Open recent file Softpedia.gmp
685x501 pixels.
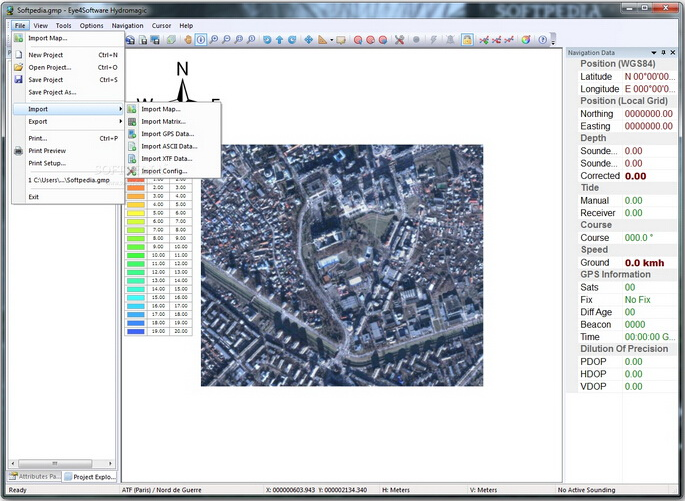coord(68,180)
